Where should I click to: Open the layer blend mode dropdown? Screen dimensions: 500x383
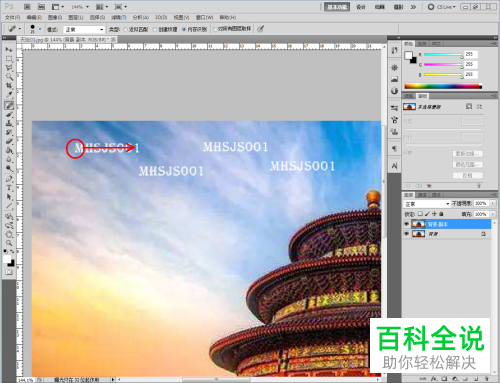[x=427, y=204]
